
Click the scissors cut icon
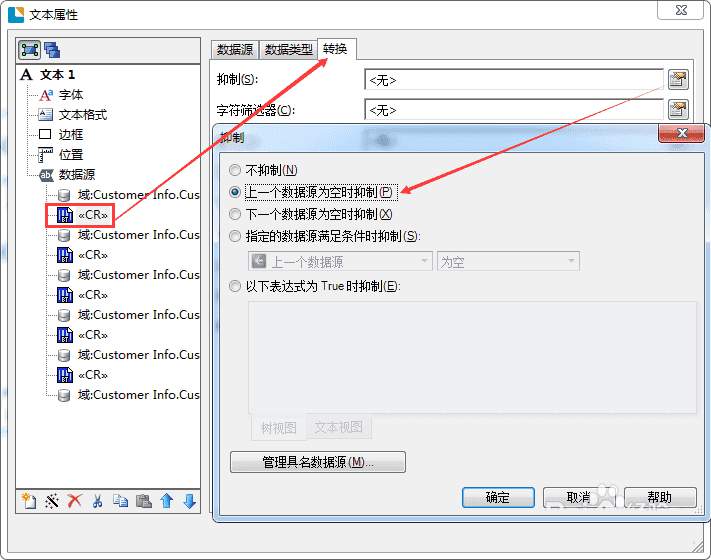[97, 501]
